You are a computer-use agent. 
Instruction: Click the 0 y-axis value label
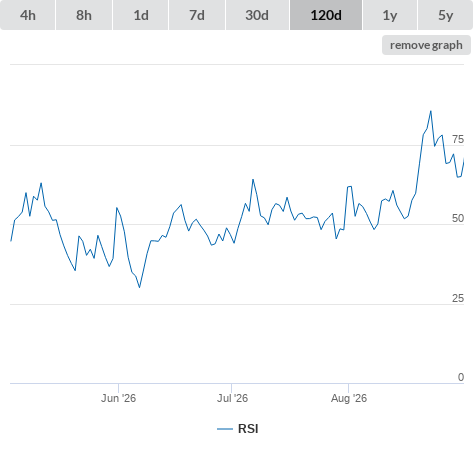(x=461, y=377)
